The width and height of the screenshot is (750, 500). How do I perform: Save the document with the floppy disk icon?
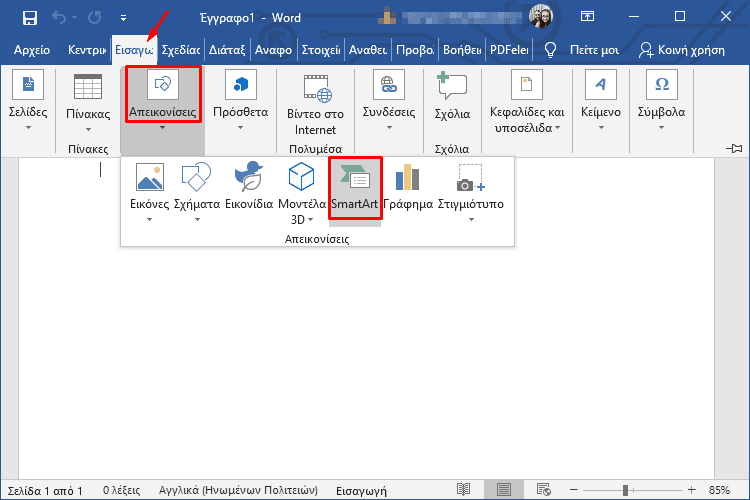pos(30,18)
